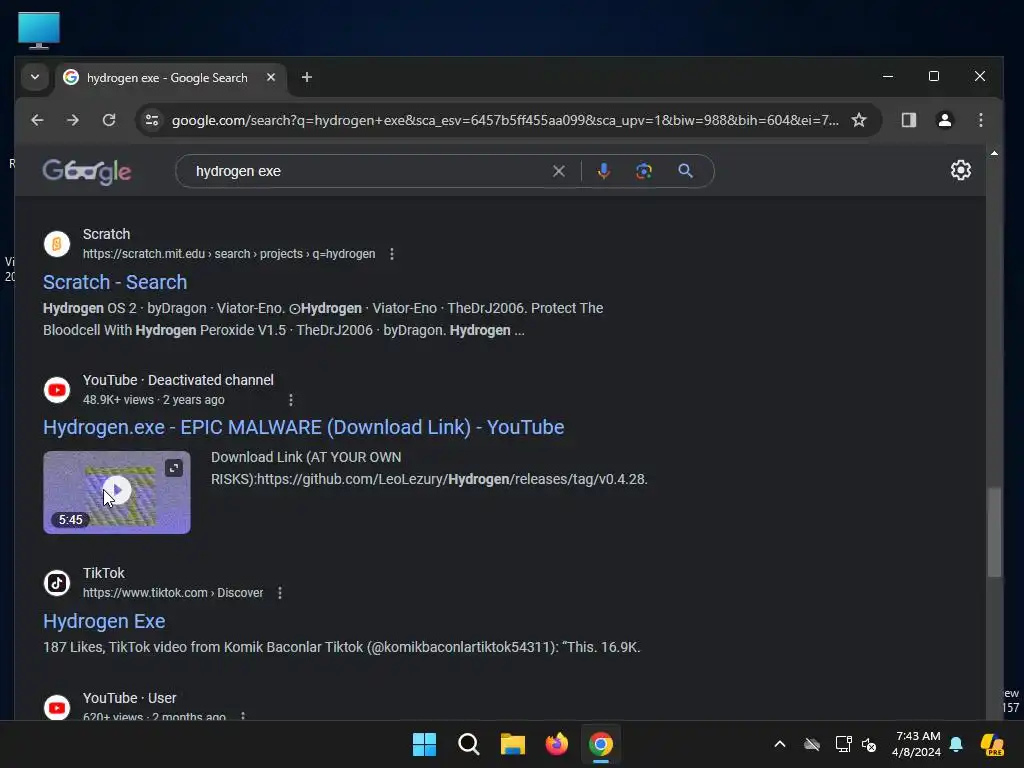This screenshot has width=1024, height=768.
Task: Open the tab search dropdown arrow
Action: coord(35,77)
